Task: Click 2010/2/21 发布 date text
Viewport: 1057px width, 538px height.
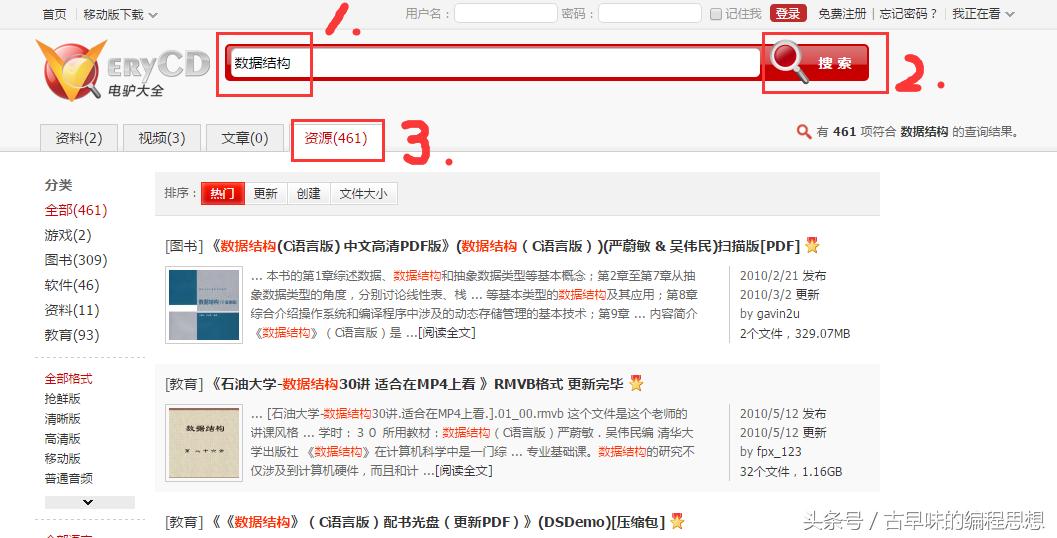Action: click(783, 276)
